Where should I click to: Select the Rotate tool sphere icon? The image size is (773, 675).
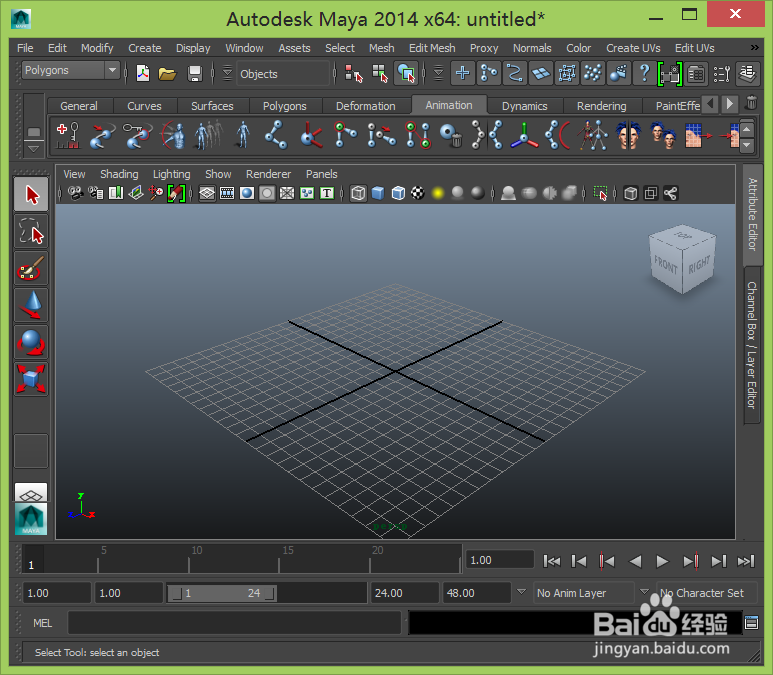coord(31,342)
